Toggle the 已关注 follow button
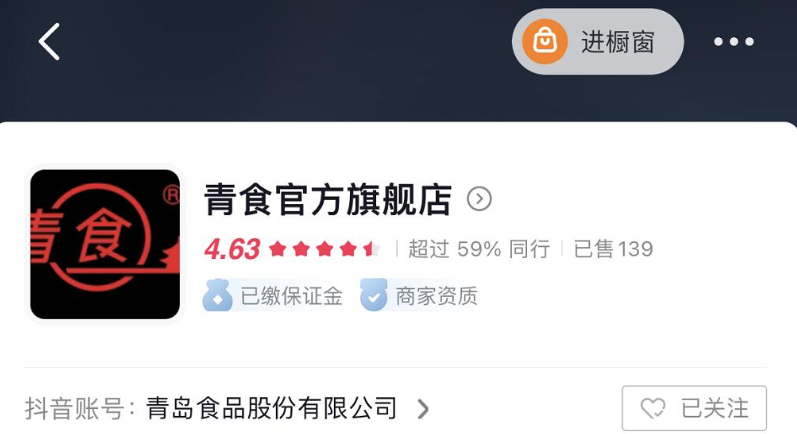 (694, 408)
